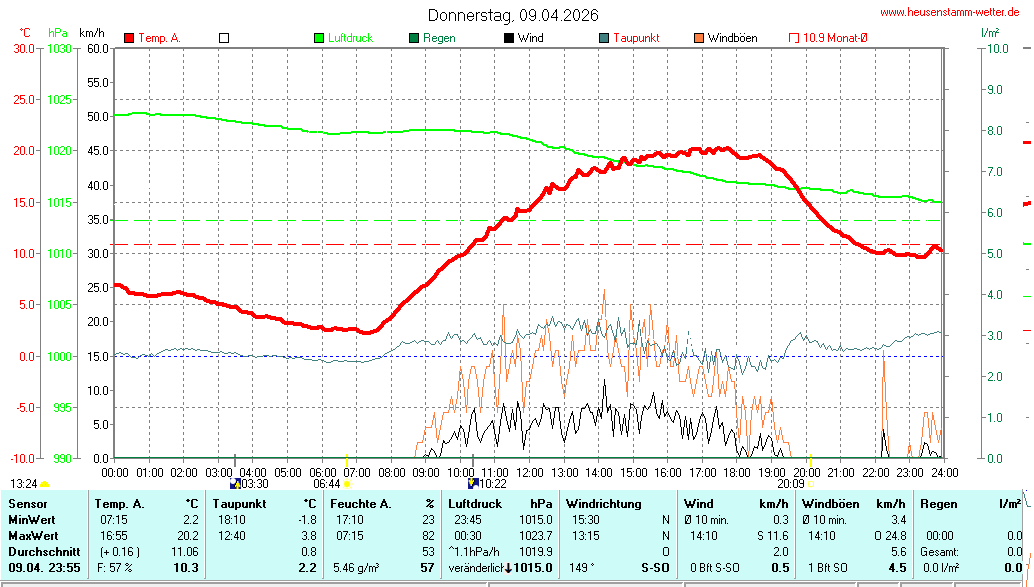Click the dark green Regen legend square
The height and width of the screenshot is (587, 1034).
tap(414, 38)
